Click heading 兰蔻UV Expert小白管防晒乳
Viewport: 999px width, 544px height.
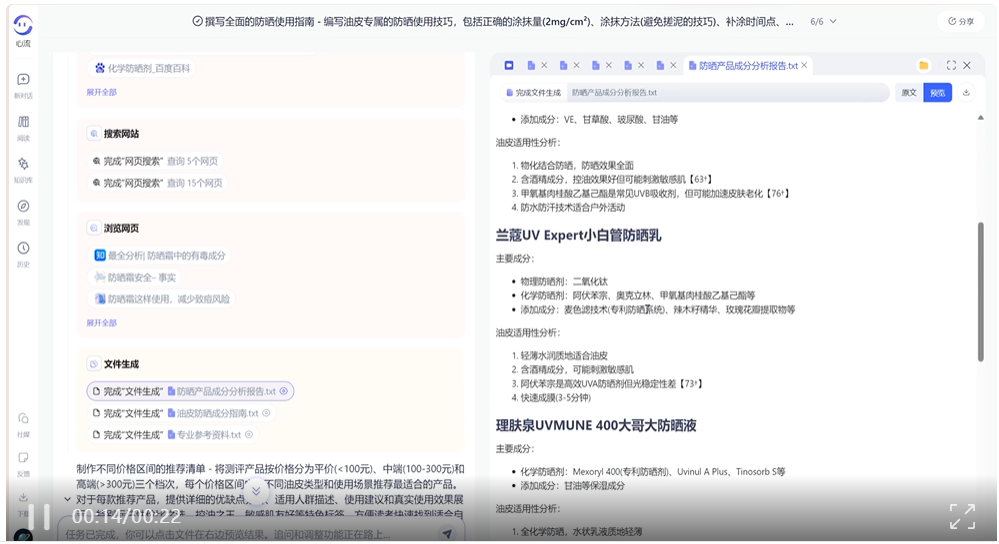pos(579,235)
